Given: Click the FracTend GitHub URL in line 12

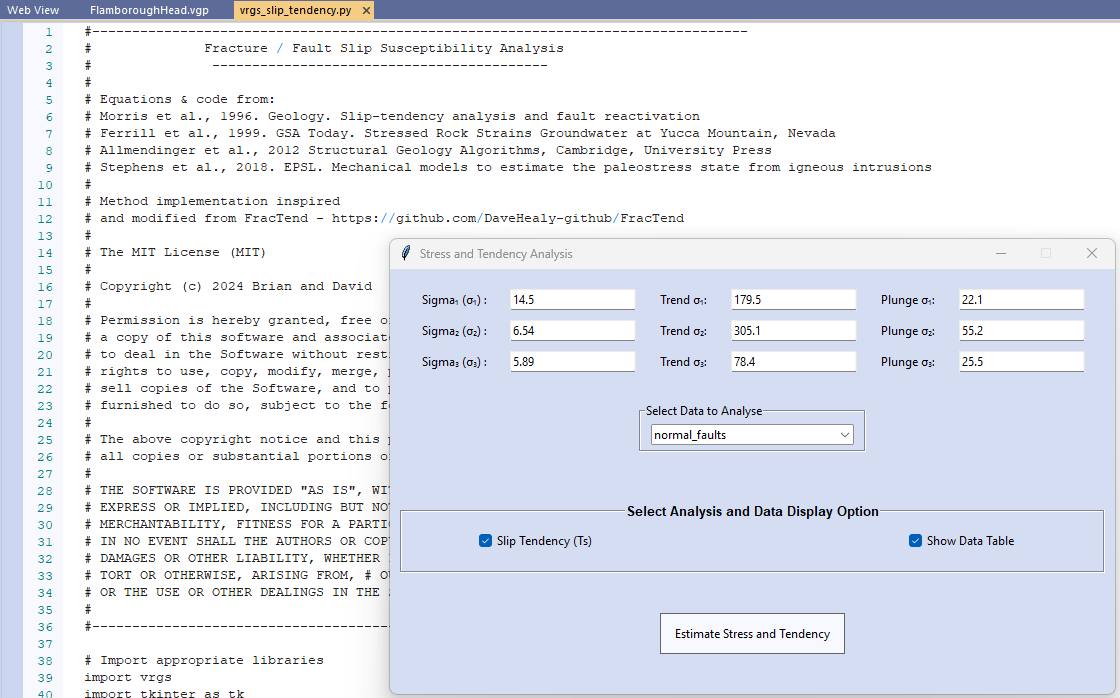Looking at the screenshot, I should click(x=508, y=218).
